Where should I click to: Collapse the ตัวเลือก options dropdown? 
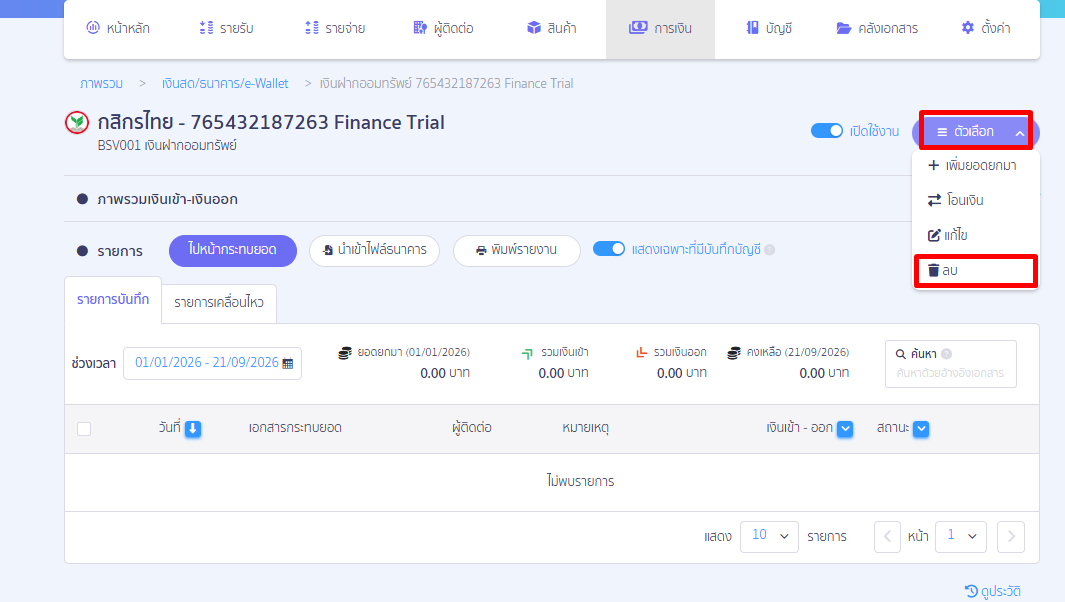976,131
